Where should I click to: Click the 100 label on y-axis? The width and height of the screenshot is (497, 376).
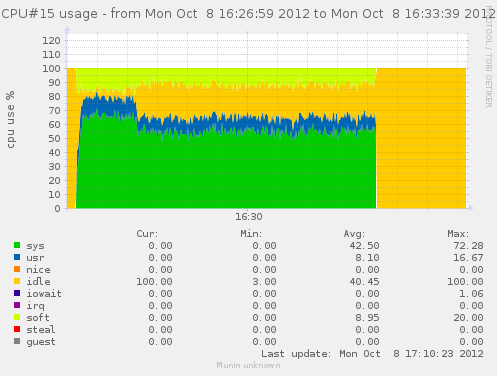click(x=51, y=69)
